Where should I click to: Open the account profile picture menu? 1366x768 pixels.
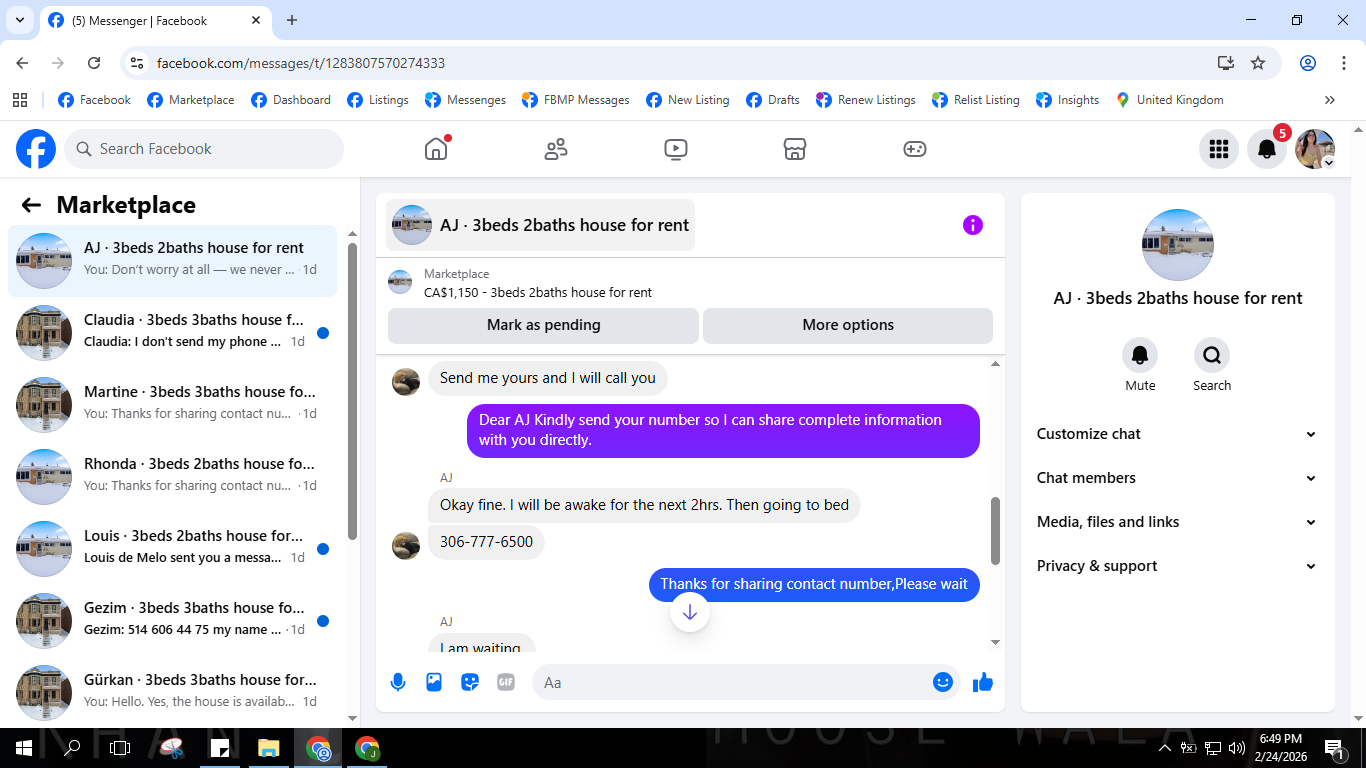click(x=1314, y=149)
